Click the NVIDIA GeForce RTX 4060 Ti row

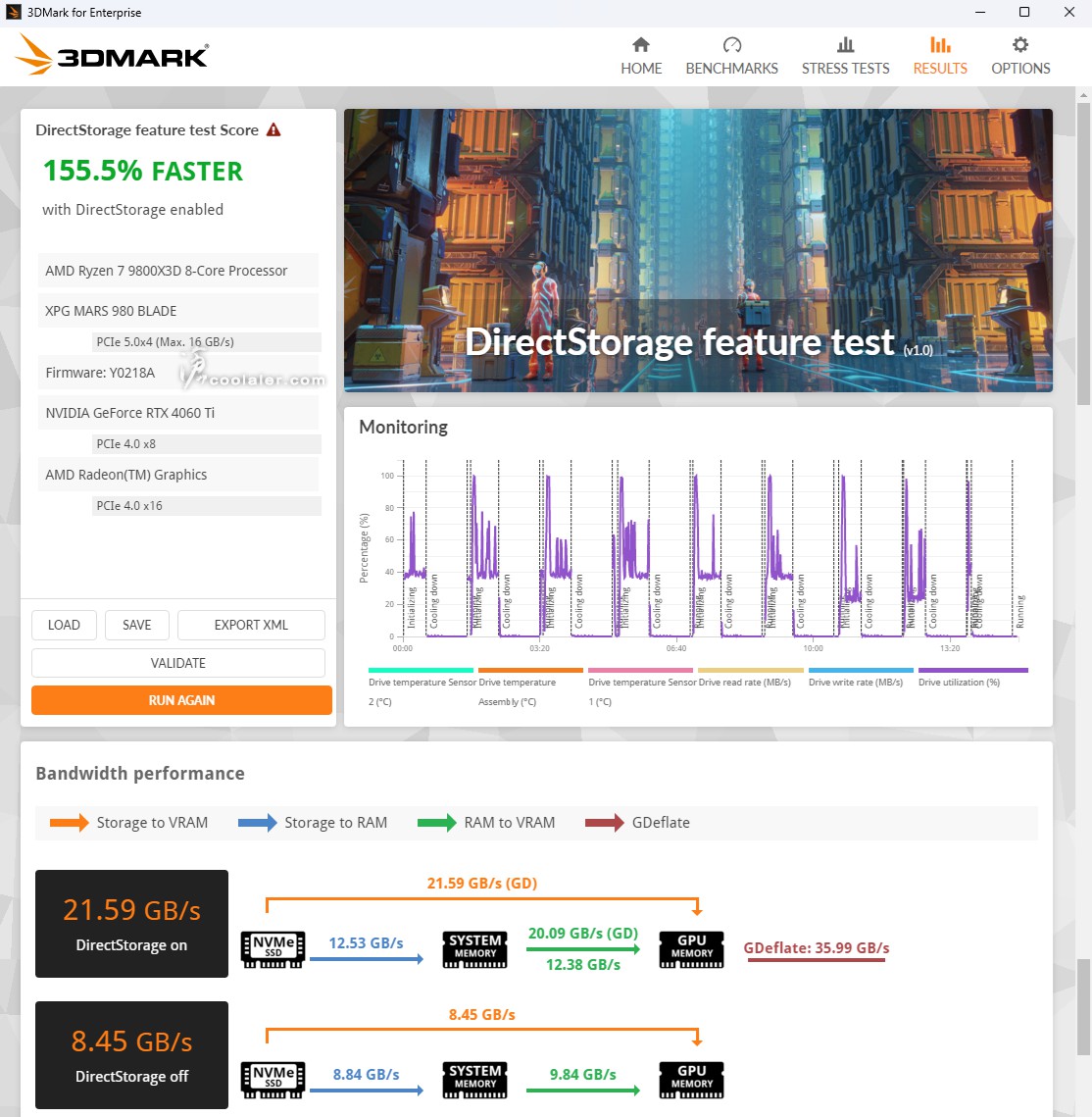click(178, 413)
